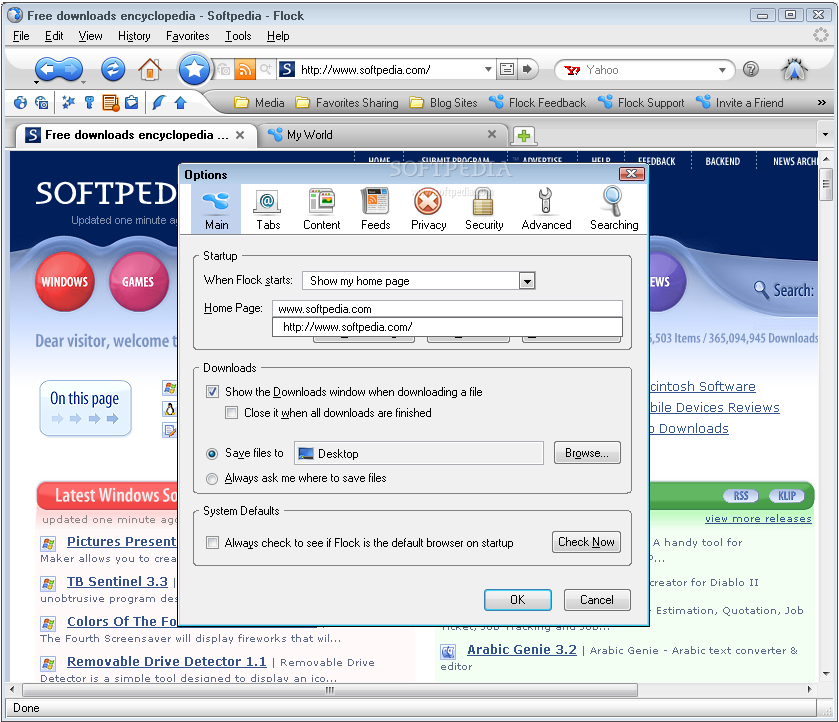Open the orange news feeds icon
The height and width of the screenshot is (722, 839).
[111, 102]
